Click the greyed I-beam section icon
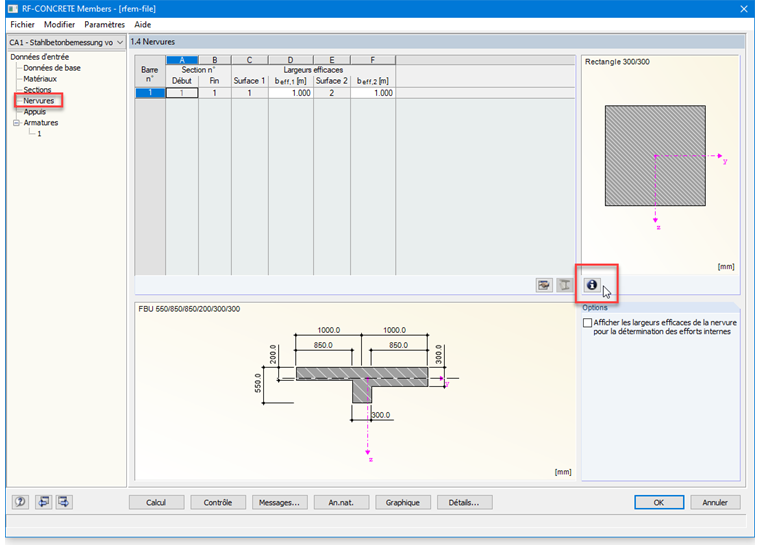This screenshot has width=760, height=545. tap(564, 285)
